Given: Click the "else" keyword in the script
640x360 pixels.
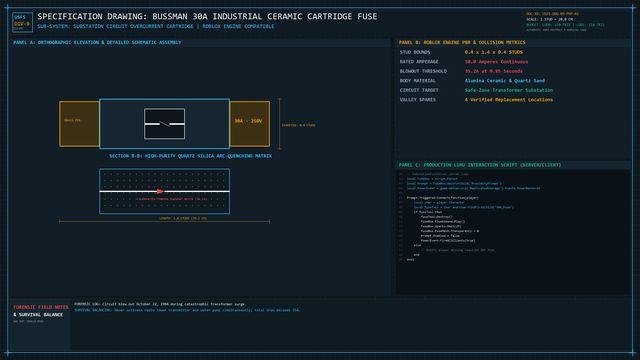Looking at the screenshot, I should point(417,245).
